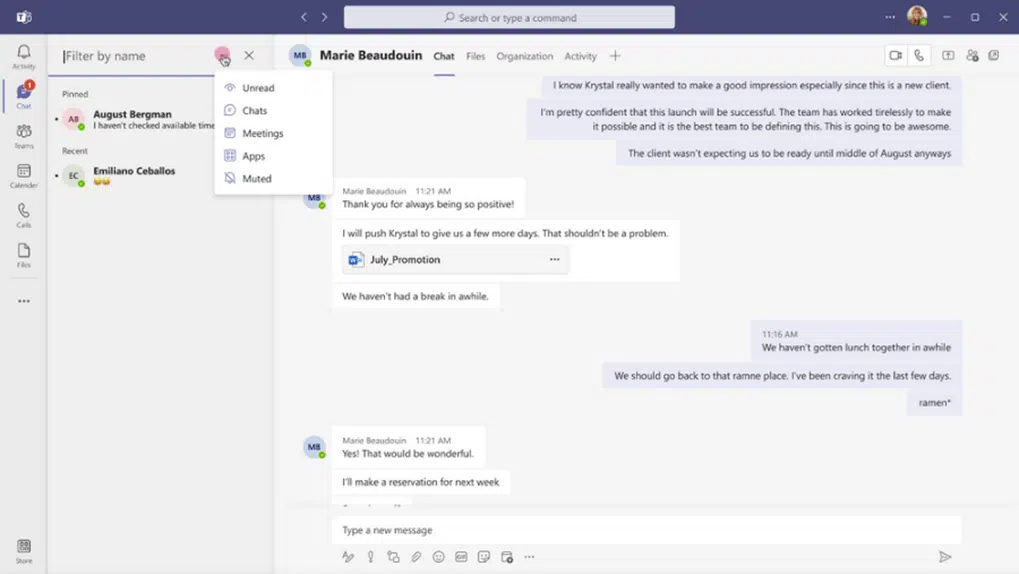
Task: Open July_Promotion file options menu
Action: 554,259
